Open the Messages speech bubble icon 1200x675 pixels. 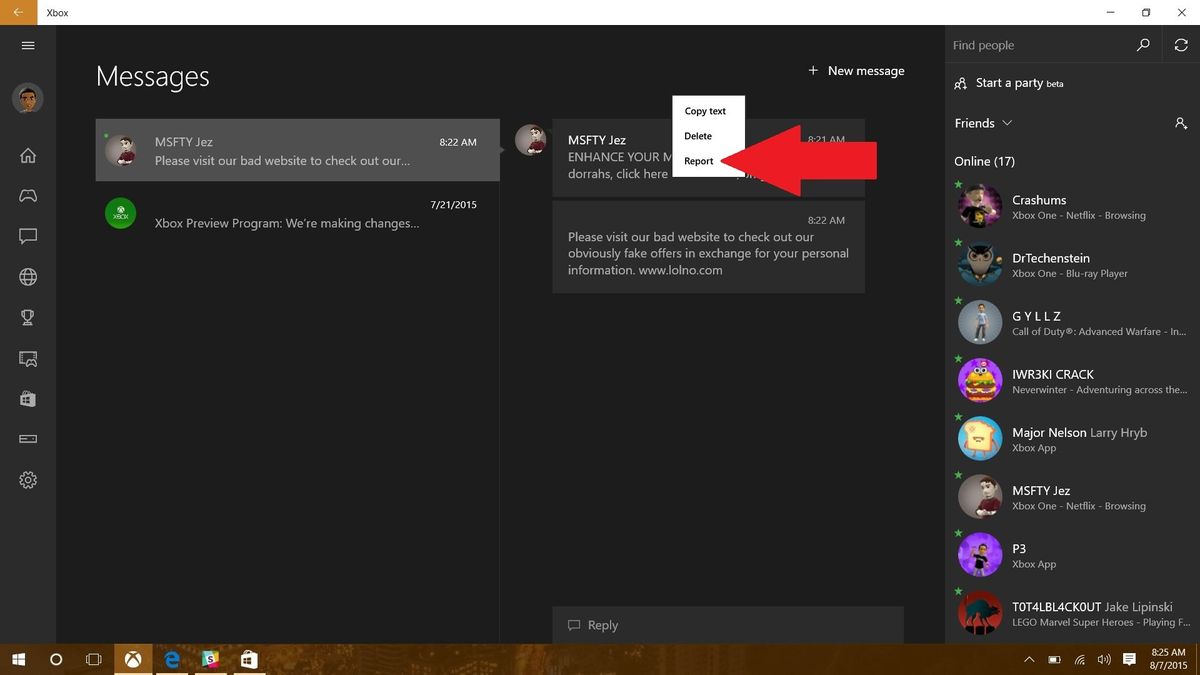coord(27,236)
